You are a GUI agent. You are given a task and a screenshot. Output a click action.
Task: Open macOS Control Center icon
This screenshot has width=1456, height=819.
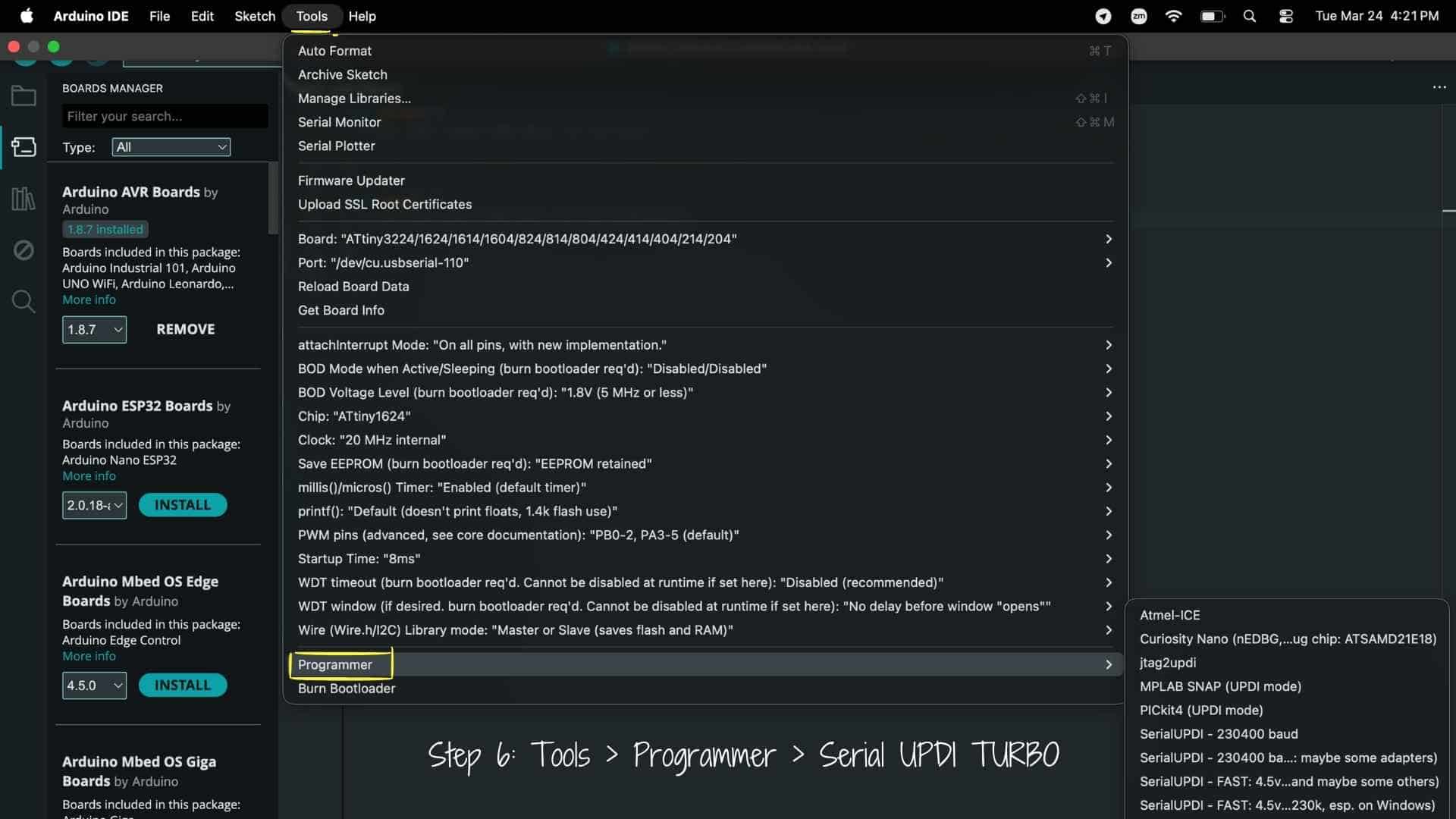point(1285,16)
